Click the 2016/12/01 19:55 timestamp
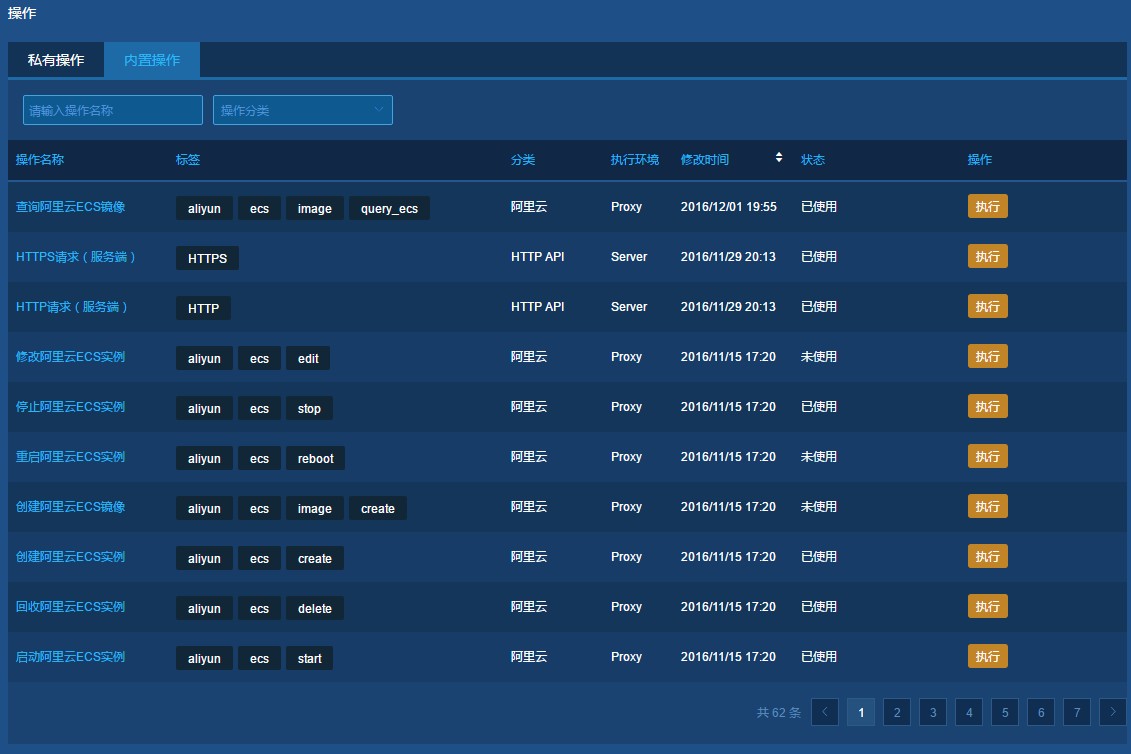Image resolution: width=1131 pixels, height=754 pixels. point(729,207)
